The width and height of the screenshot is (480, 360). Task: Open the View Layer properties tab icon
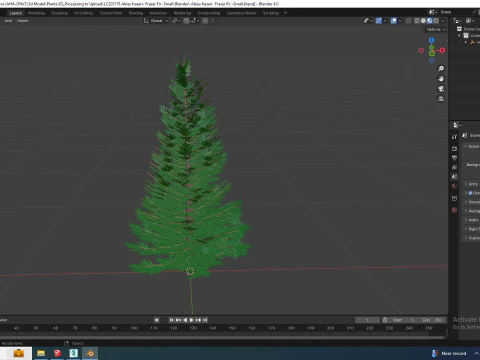[454, 167]
